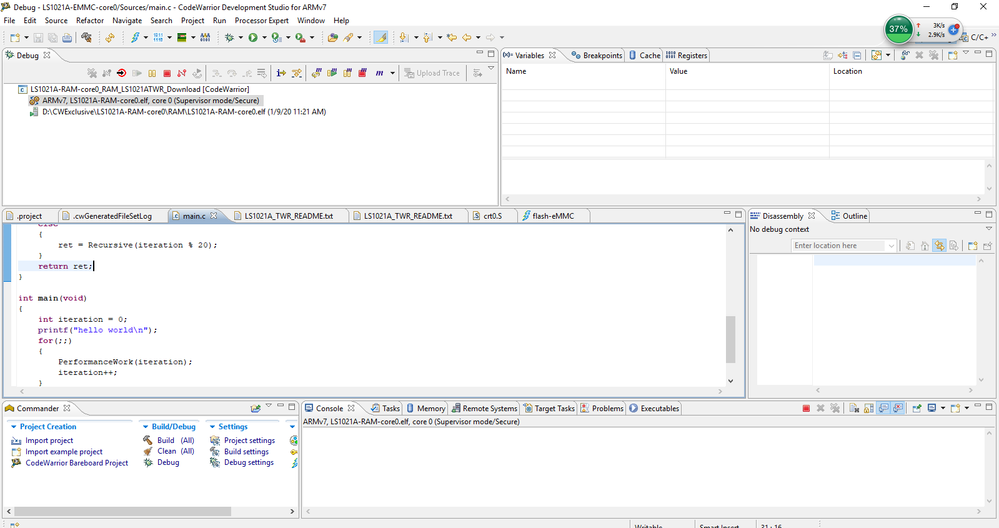Screen dimensions: 999x528
Task: Switch to the Breakpoints tab
Action: click(x=597, y=55)
